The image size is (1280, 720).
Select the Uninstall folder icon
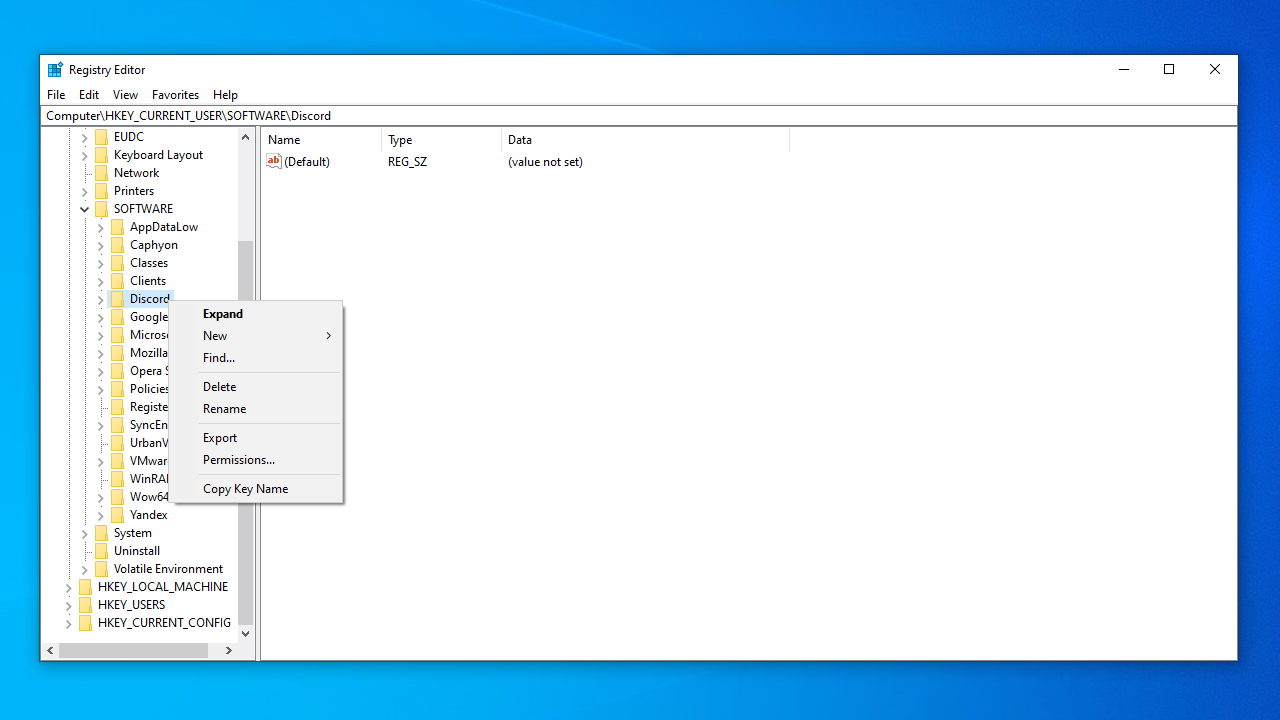[x=101, y=551]
